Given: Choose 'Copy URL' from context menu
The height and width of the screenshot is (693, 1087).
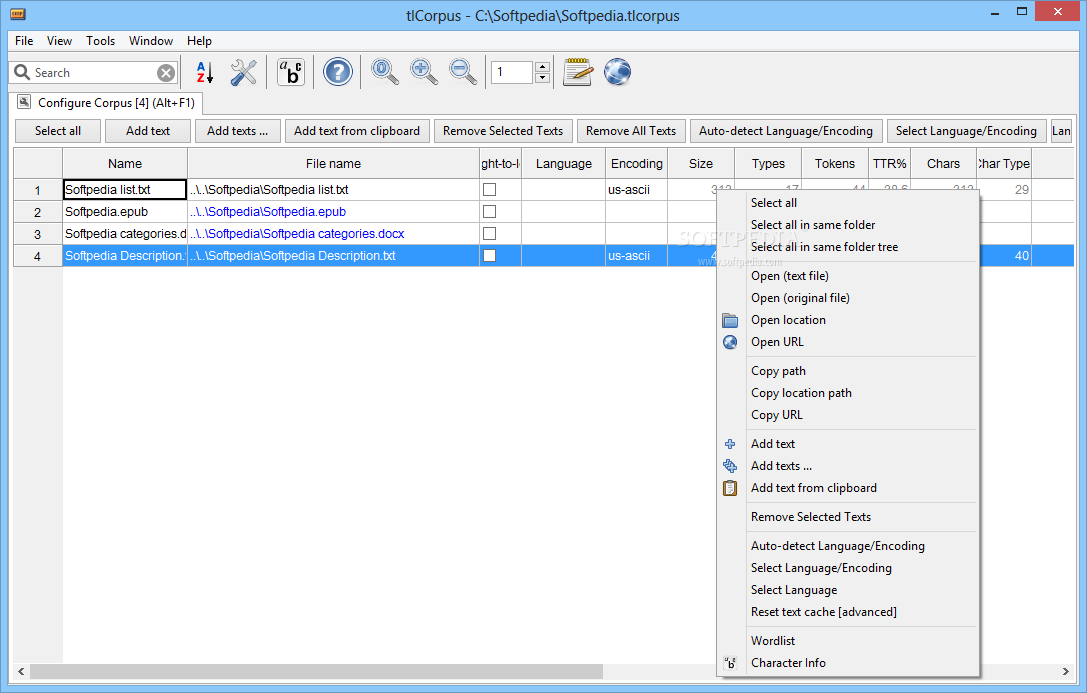Looking at the screenshot, I should tap(848, 416).
